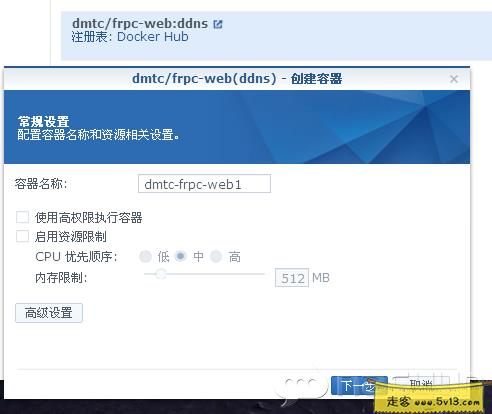492x414 pixels.
Task: Click the 512 MB memory value box
Action: tap(292, 278)
